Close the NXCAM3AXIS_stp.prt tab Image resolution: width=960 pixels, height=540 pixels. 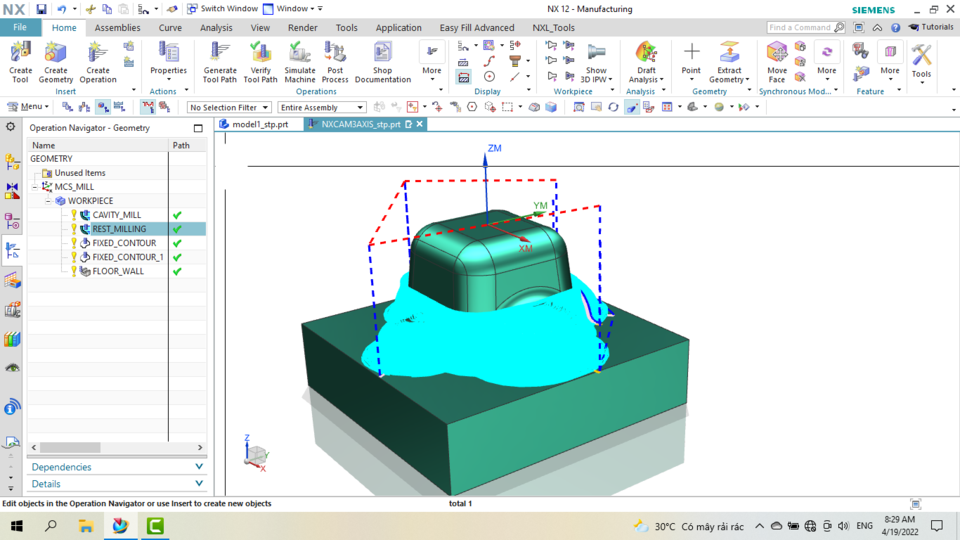click(x=419, y=124)
